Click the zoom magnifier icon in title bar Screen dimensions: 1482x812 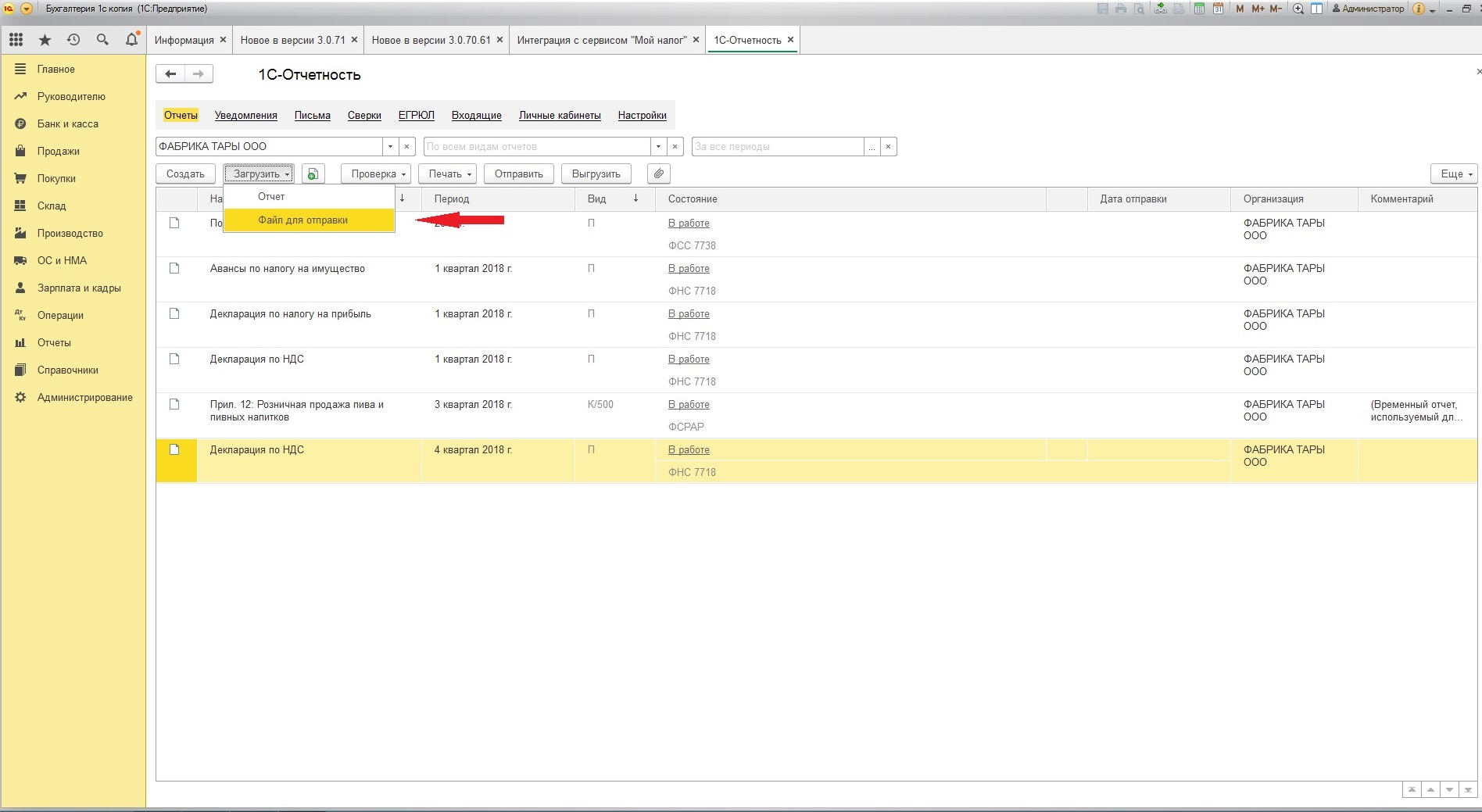(1298, 9)
